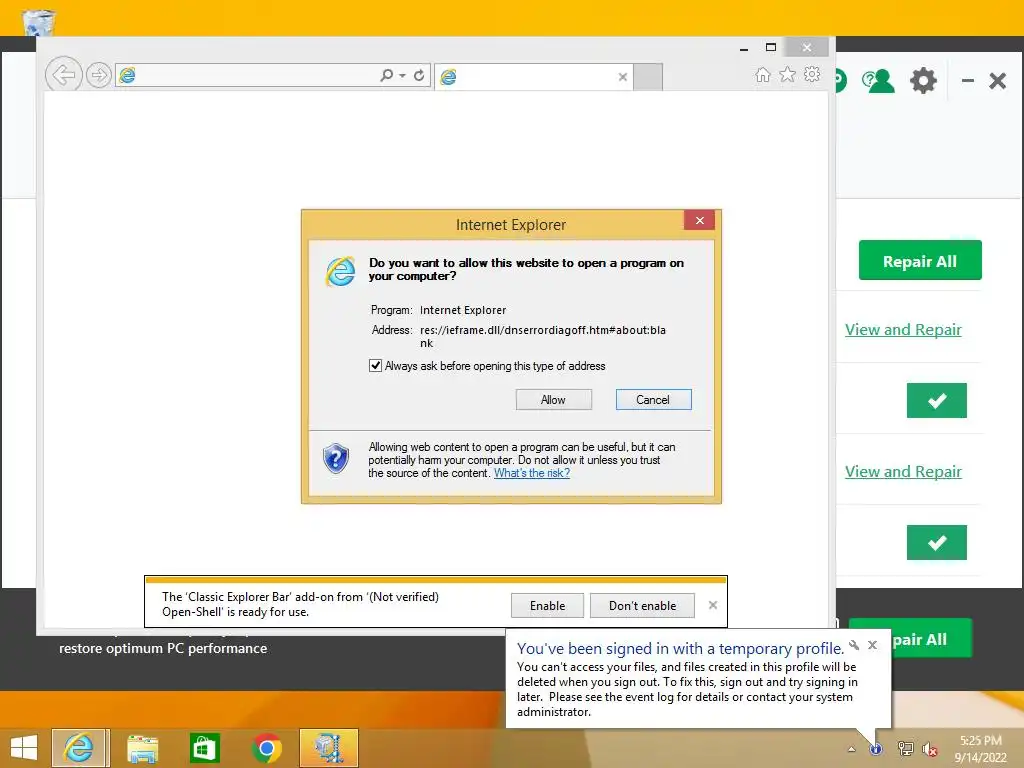Launch Google Chrome from taskbar
The height and width of the screenshot is (768, 1024).
pyautogui.click(x=266, y=748)
